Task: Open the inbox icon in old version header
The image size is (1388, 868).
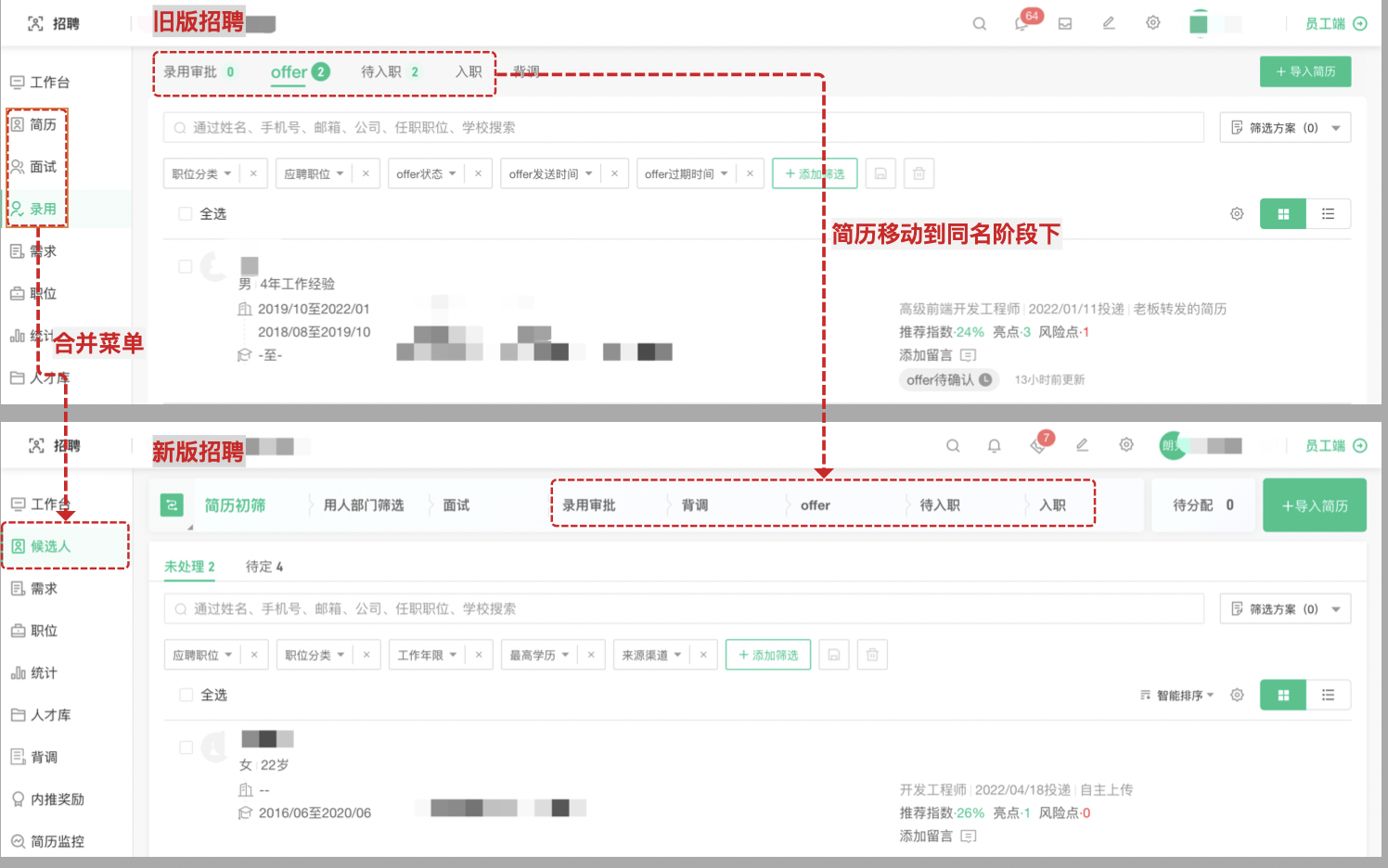Action: click(x=1065, y=24)
